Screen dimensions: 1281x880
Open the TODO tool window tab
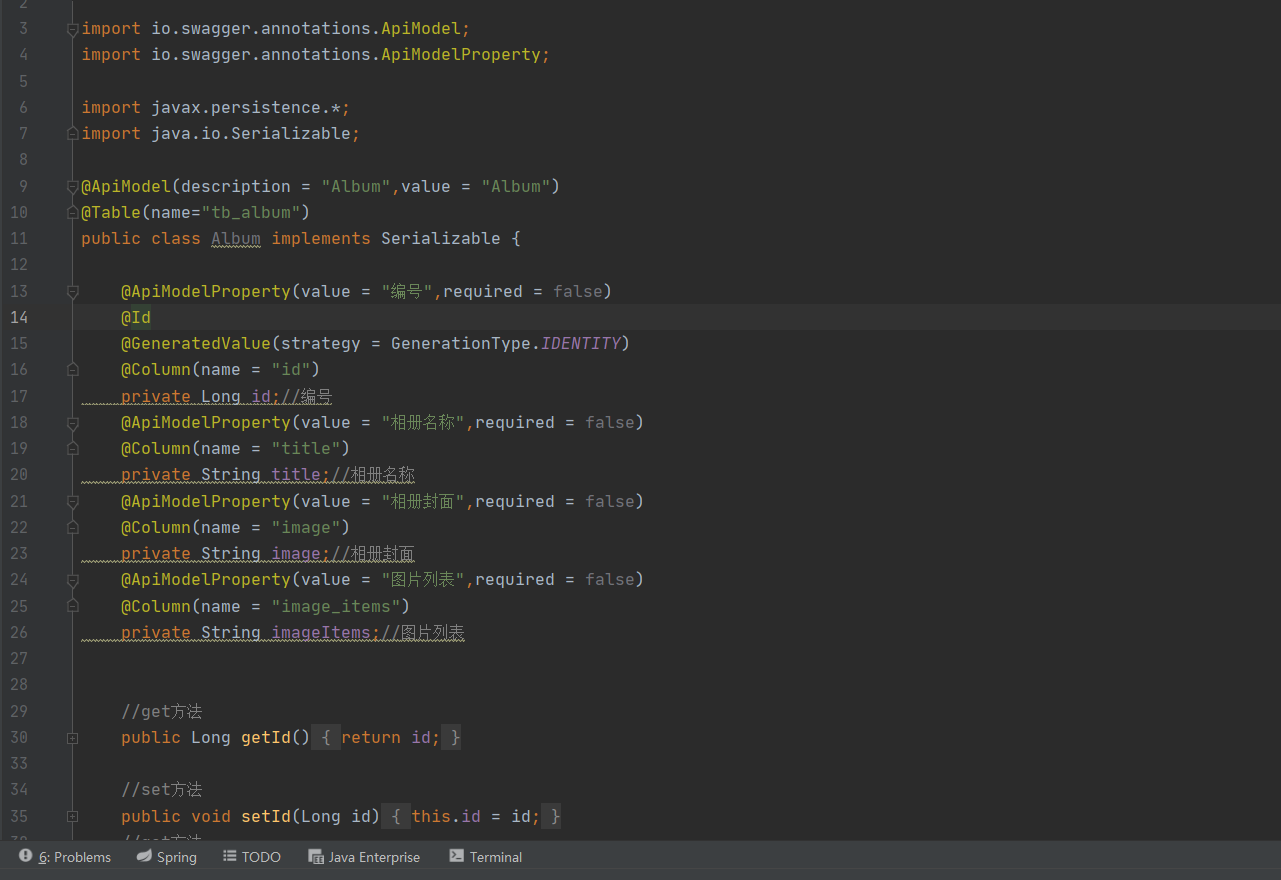[252, 857]
